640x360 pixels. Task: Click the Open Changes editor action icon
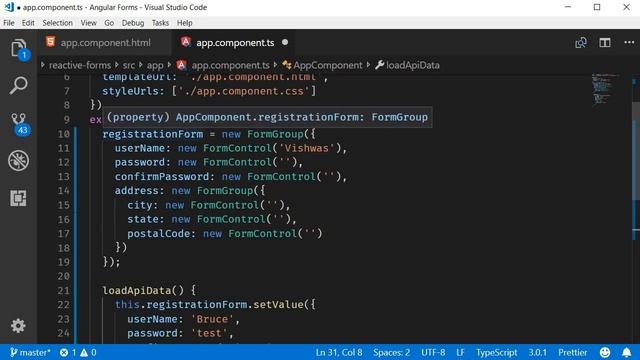pos(581,42)
